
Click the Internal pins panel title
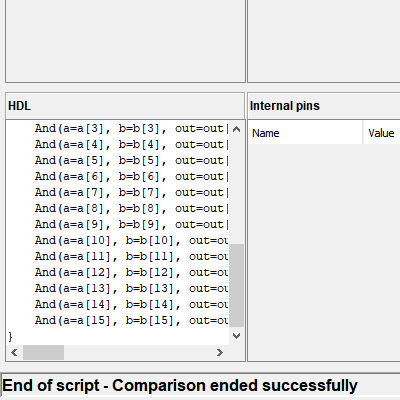click(285, 106)
